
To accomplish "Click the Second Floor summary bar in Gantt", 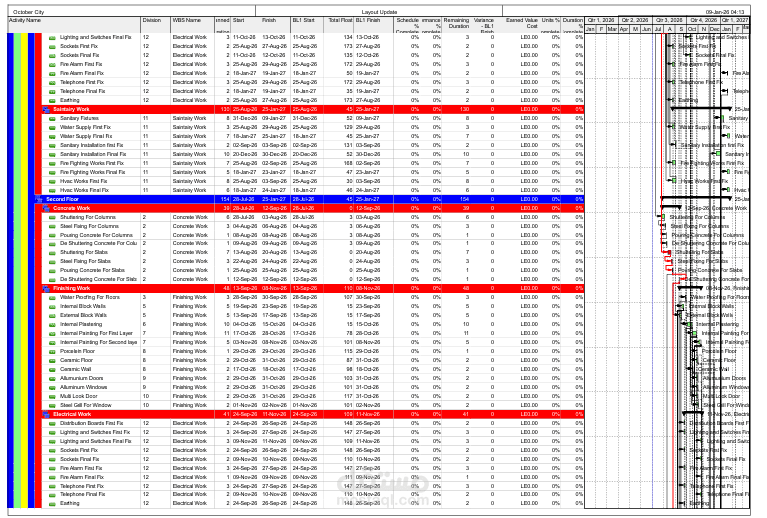I will point(696,198).
